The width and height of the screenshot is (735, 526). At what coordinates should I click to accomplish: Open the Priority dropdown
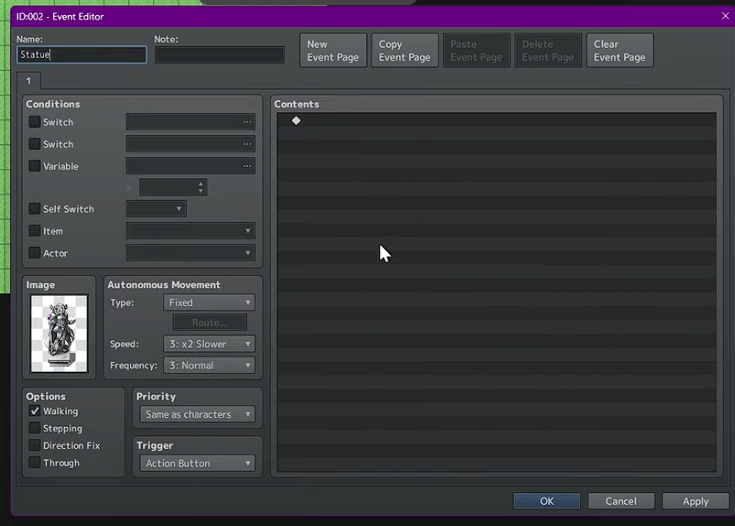point(198,414)
